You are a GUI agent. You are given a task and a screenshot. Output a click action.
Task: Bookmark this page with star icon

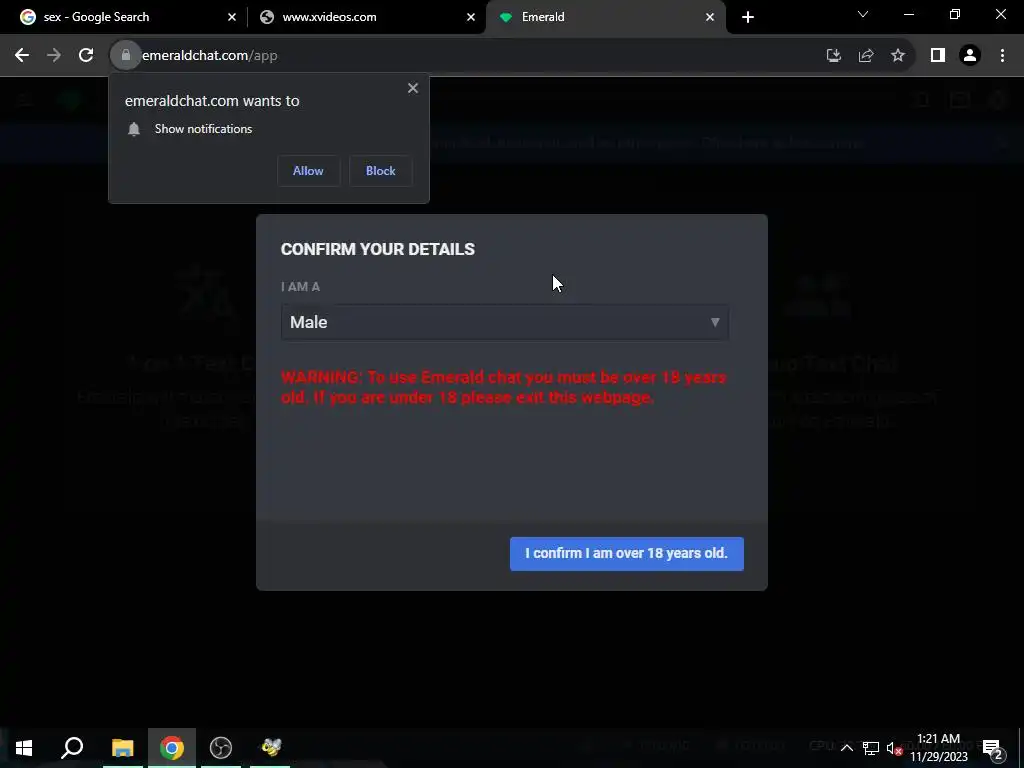coord(898,56)
